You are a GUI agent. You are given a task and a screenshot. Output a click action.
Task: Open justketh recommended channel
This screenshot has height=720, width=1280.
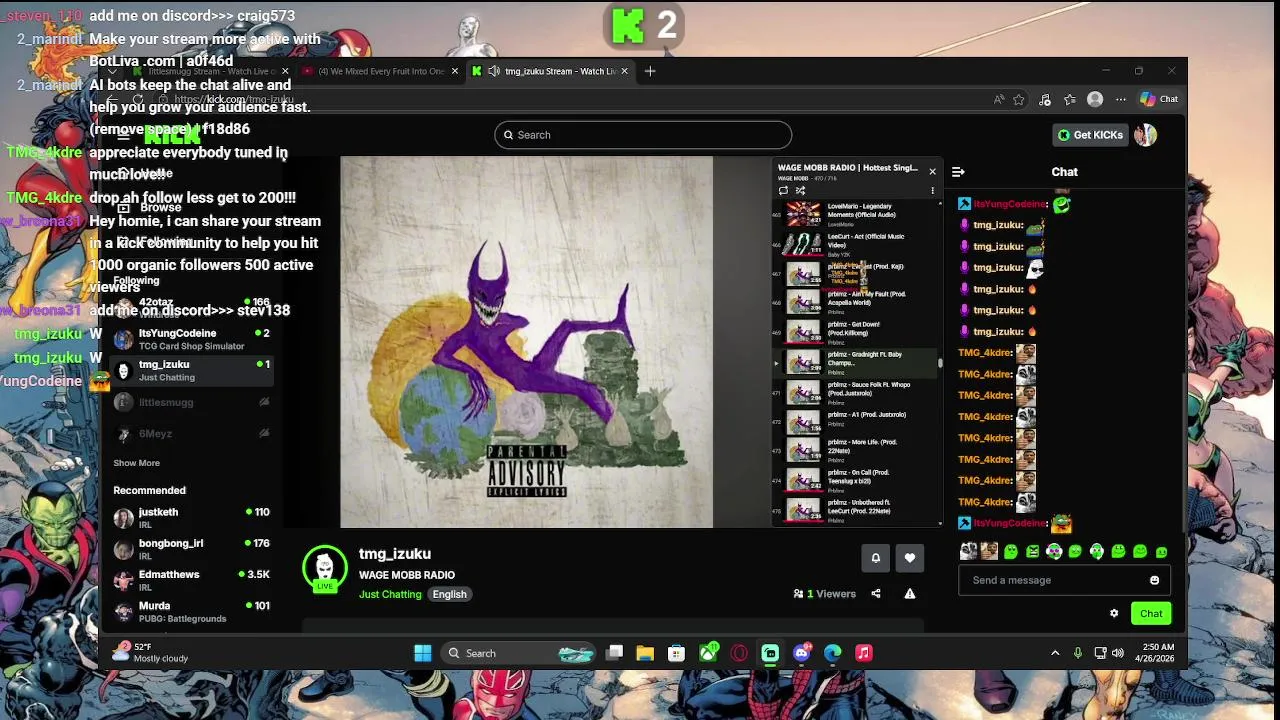192,517
